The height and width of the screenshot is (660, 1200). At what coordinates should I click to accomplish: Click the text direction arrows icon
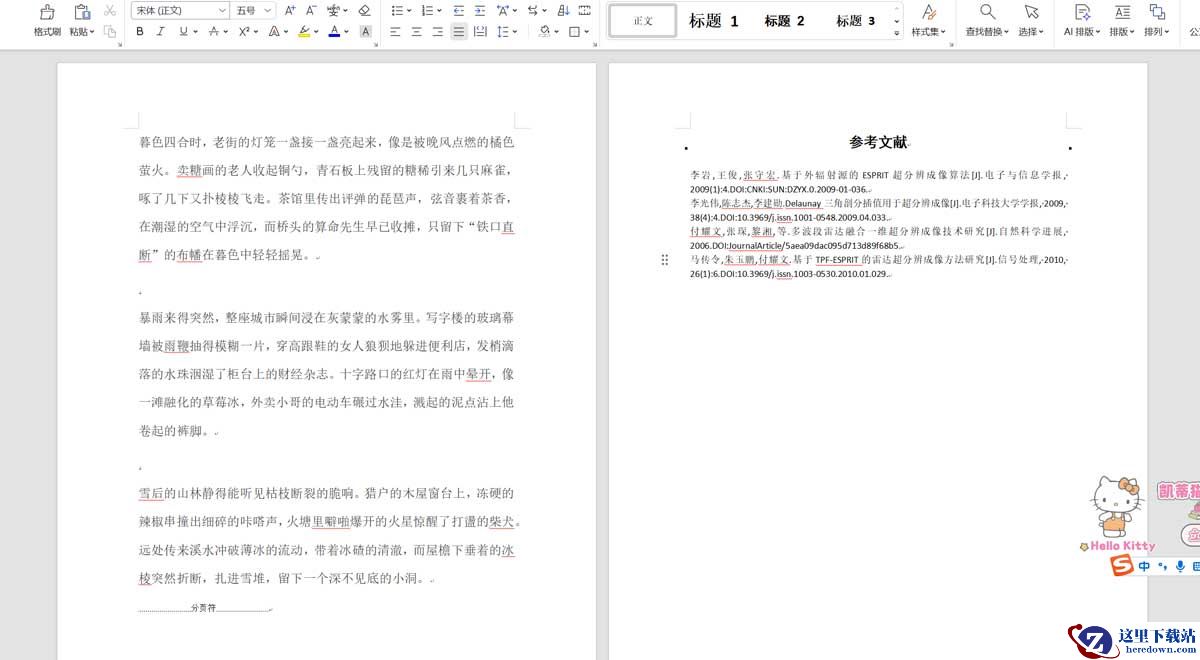tap(533, 10)
